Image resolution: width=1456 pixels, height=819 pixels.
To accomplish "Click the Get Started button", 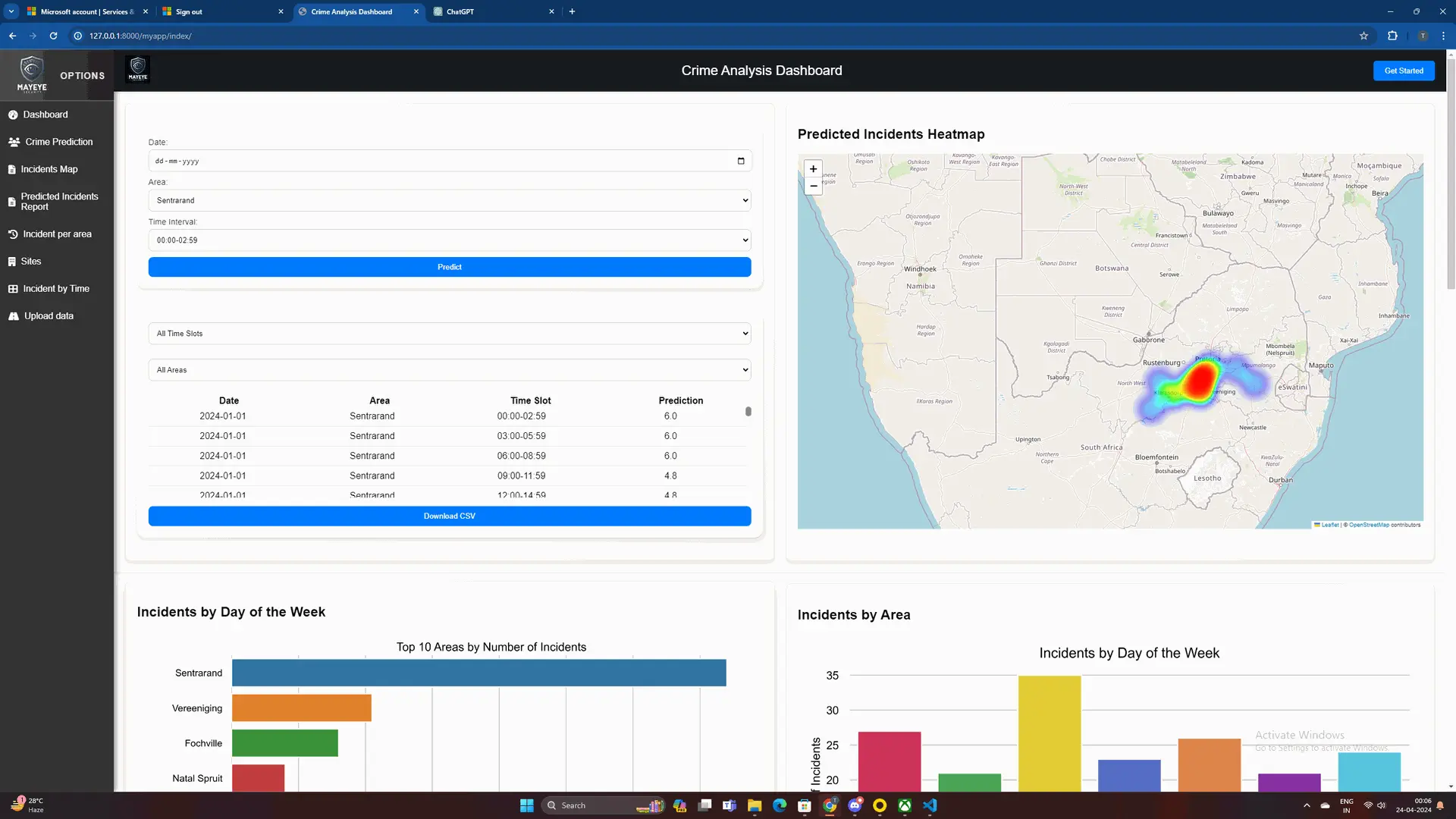I will pos(1404,70).
